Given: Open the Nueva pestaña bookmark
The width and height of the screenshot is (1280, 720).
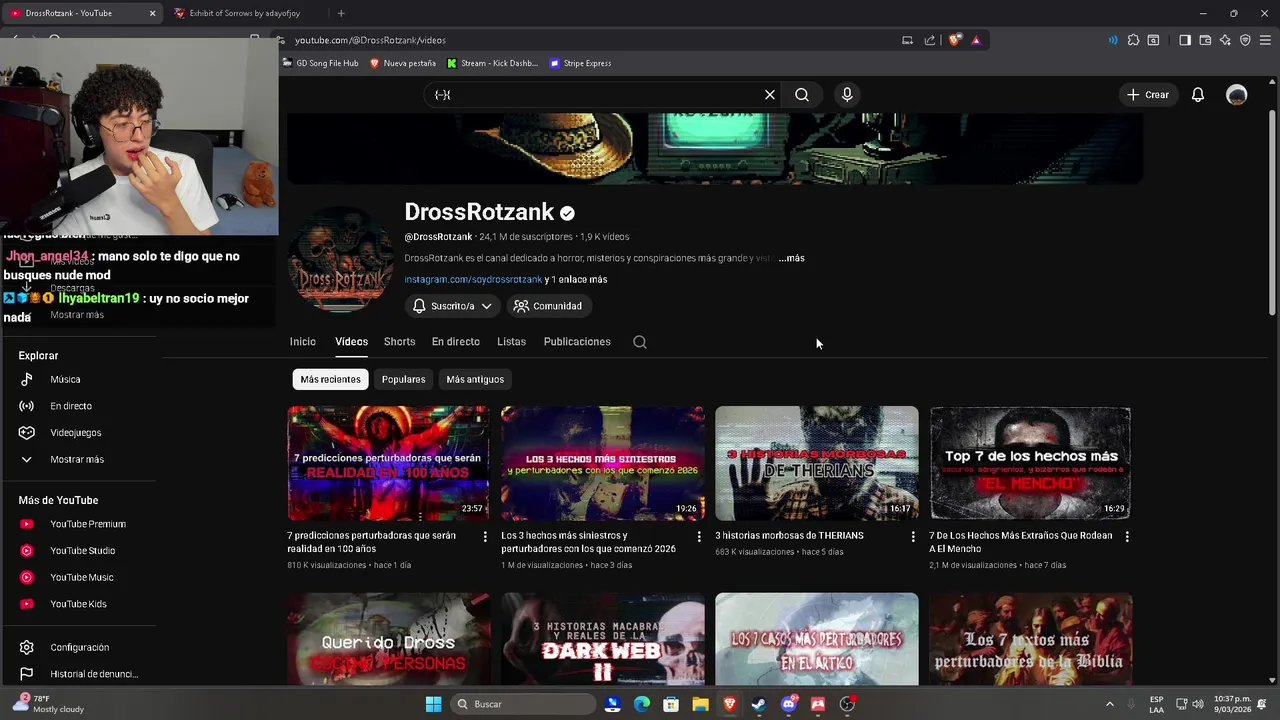Looking at the screenshot, I should 403,63.
